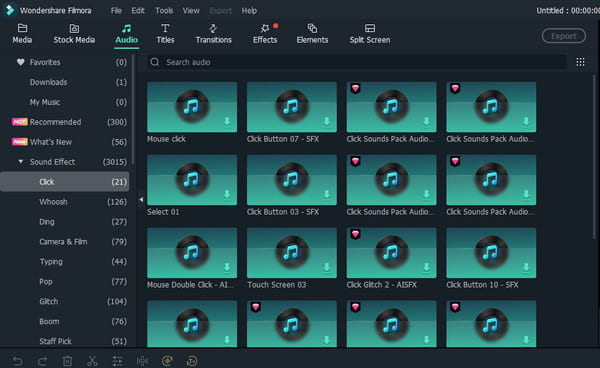Select Mouse Double Click audio thumbnail
The height and width of the screenshot is (368, 600).
click(x=192, y=253)
